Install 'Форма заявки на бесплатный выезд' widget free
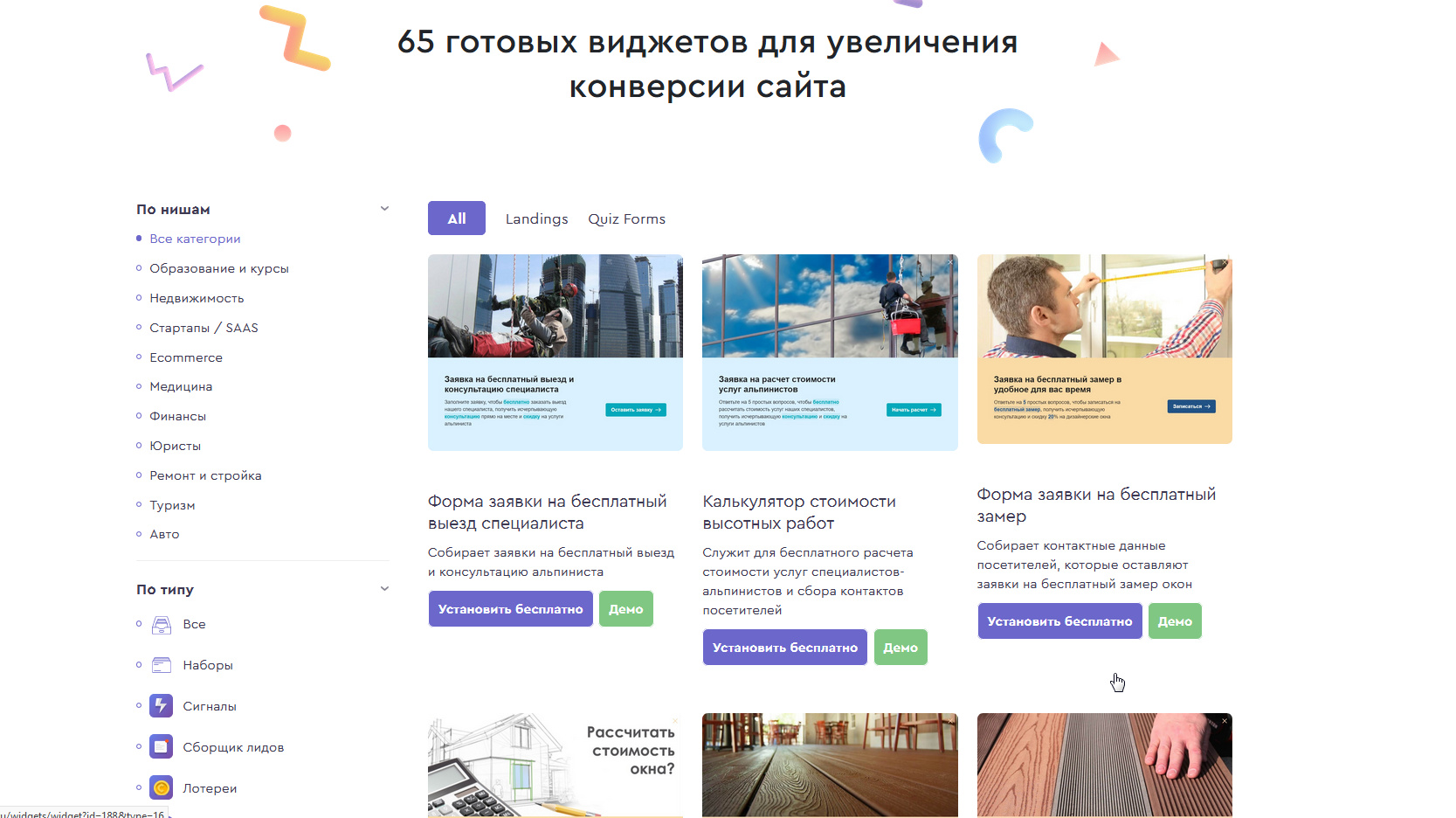 (511, 609)
